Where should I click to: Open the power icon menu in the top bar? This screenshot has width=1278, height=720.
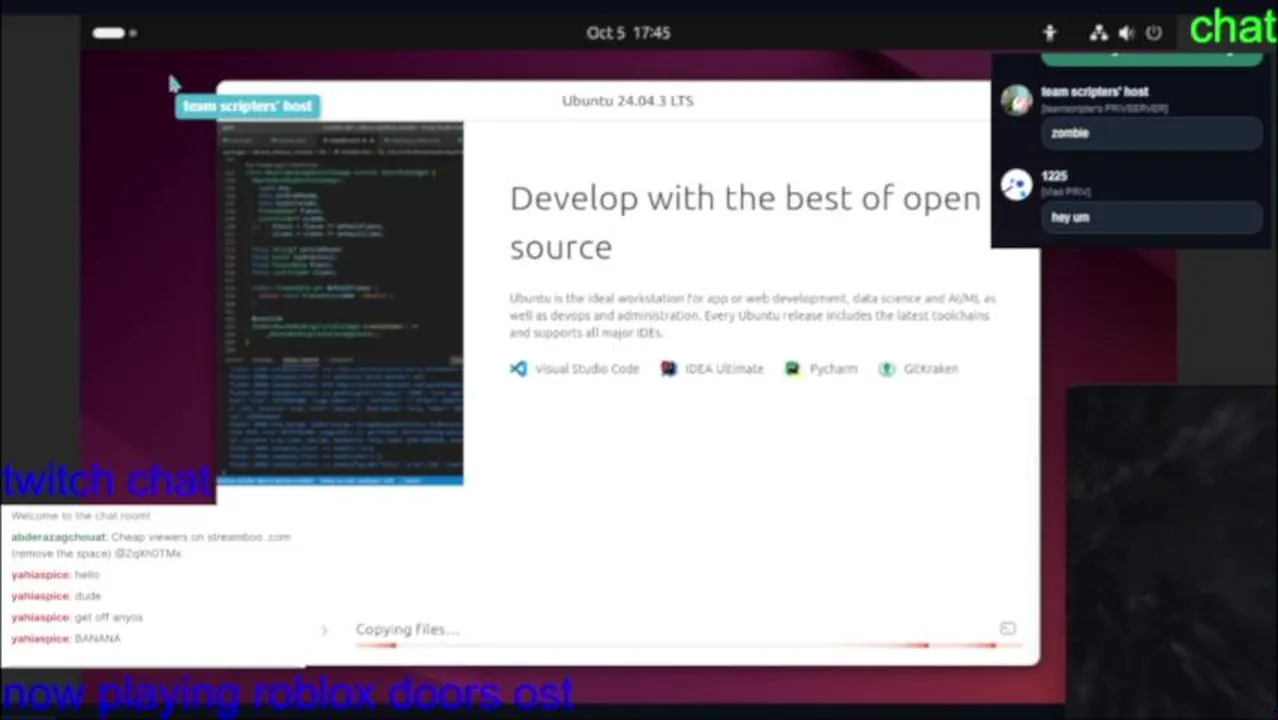click(1154, 33)
